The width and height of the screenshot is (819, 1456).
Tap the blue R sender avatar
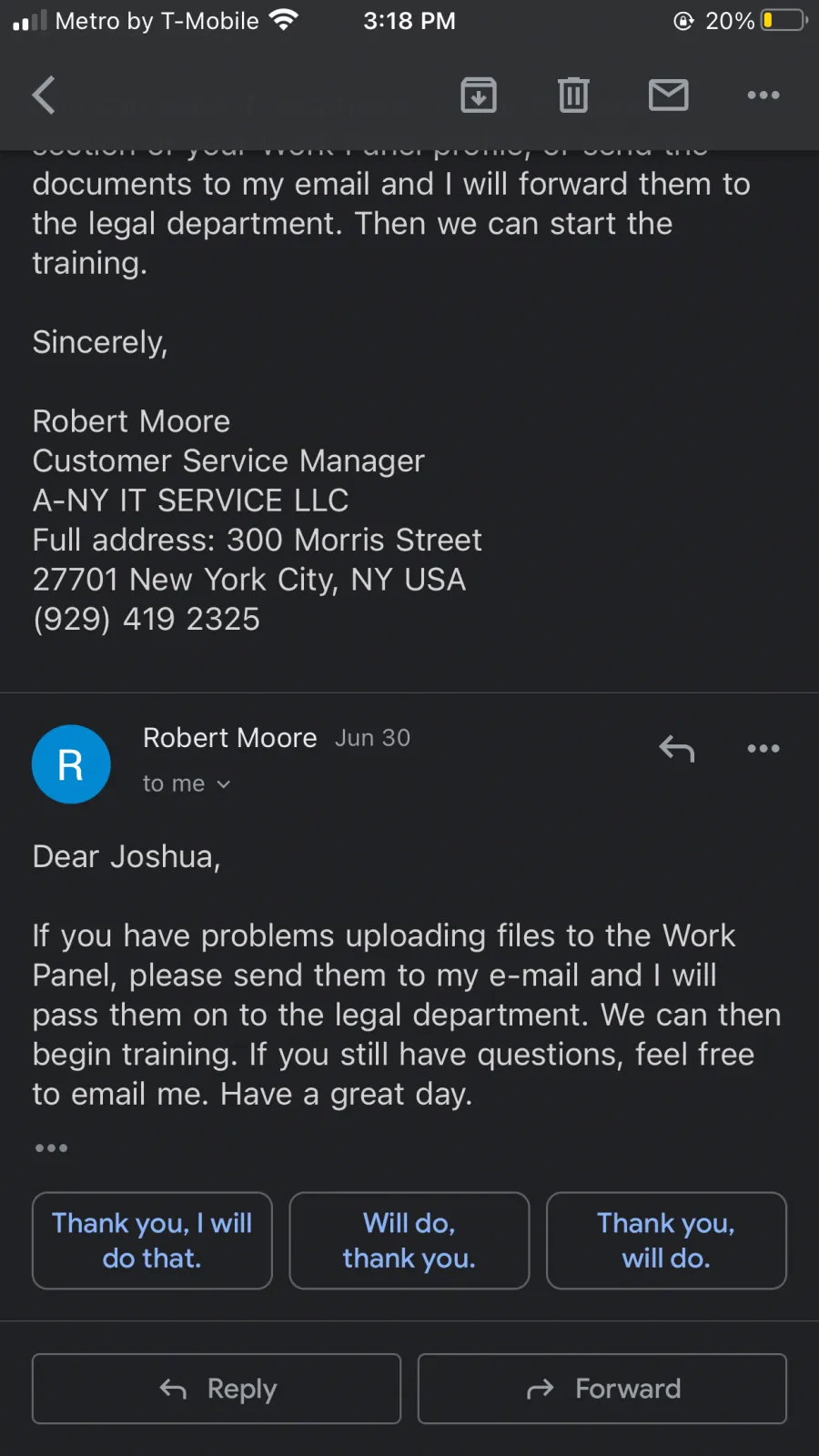71,764
